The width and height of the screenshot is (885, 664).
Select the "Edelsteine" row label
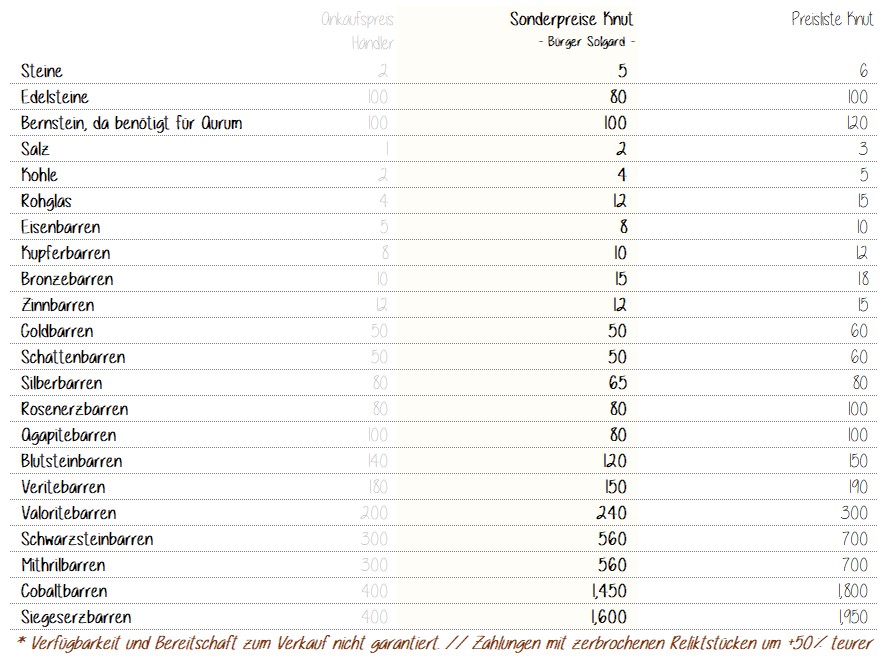55,97
